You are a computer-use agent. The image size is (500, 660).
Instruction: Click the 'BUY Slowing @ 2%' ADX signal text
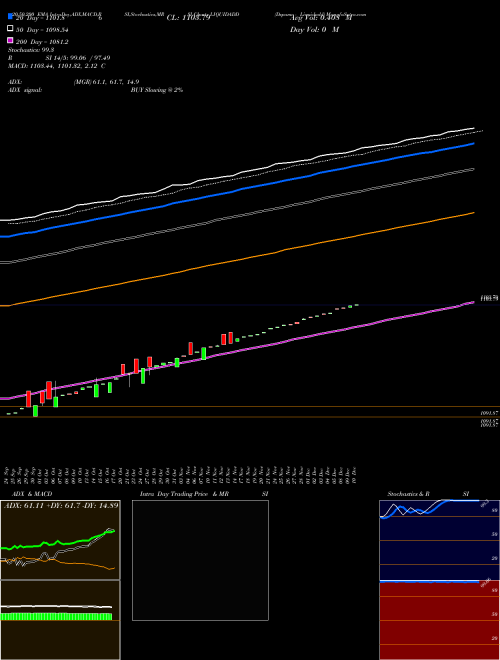click(x=157, y=90)
